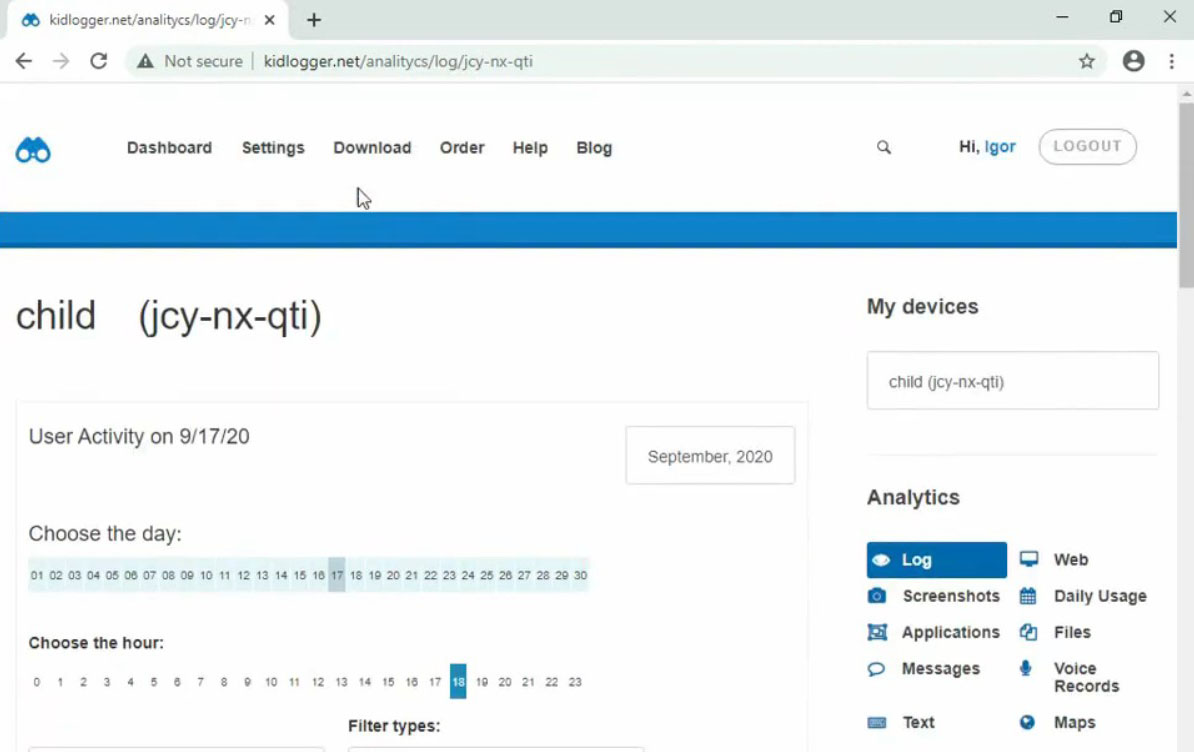The height and width of the screenshot is (752, 1194).
Task: Open Web analytics monitor icon
Action: (x=1028, y=559)
